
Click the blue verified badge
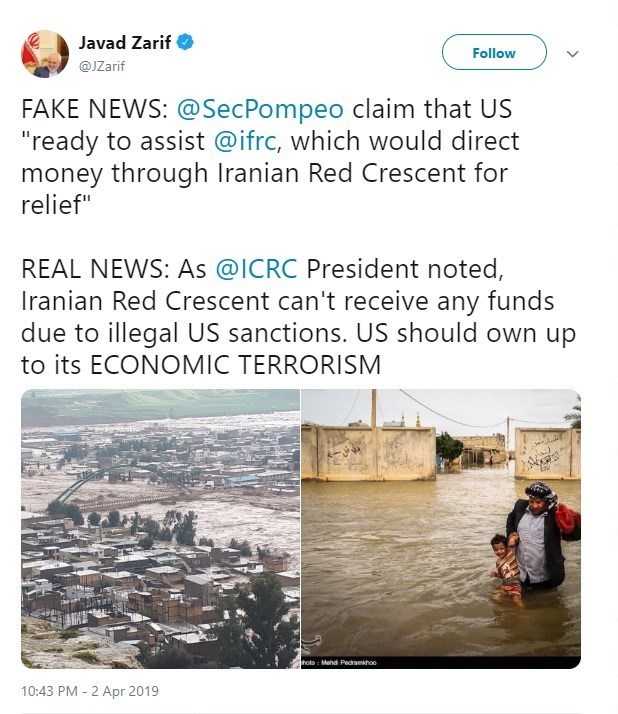[x=185, y=42]
